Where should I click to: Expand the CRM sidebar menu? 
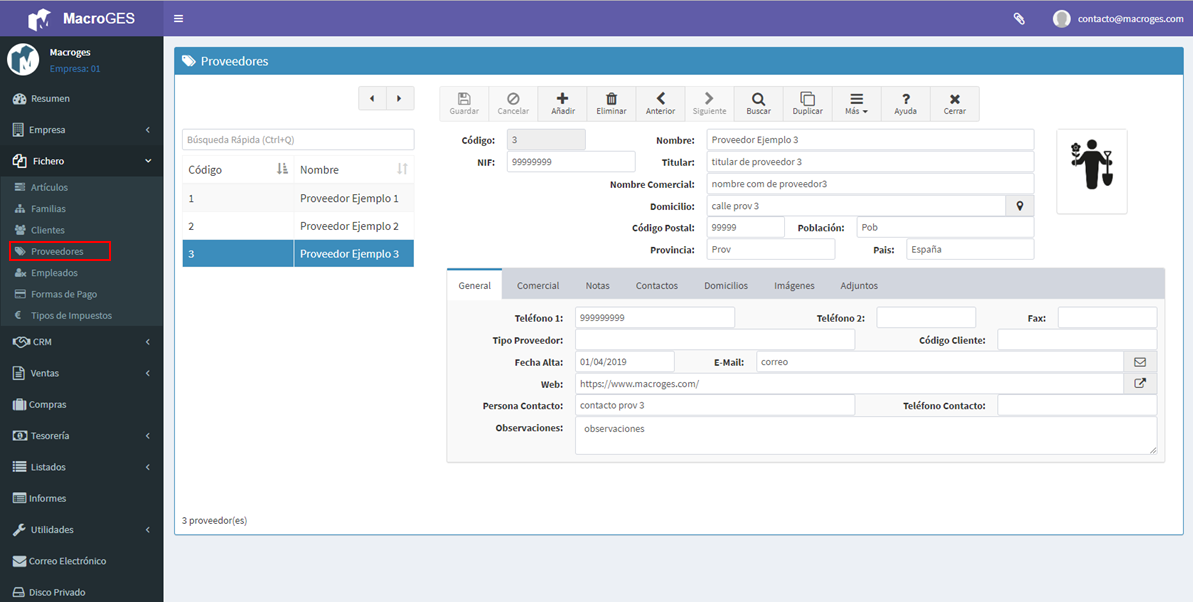pyautogui.click(x=81, y=342)
